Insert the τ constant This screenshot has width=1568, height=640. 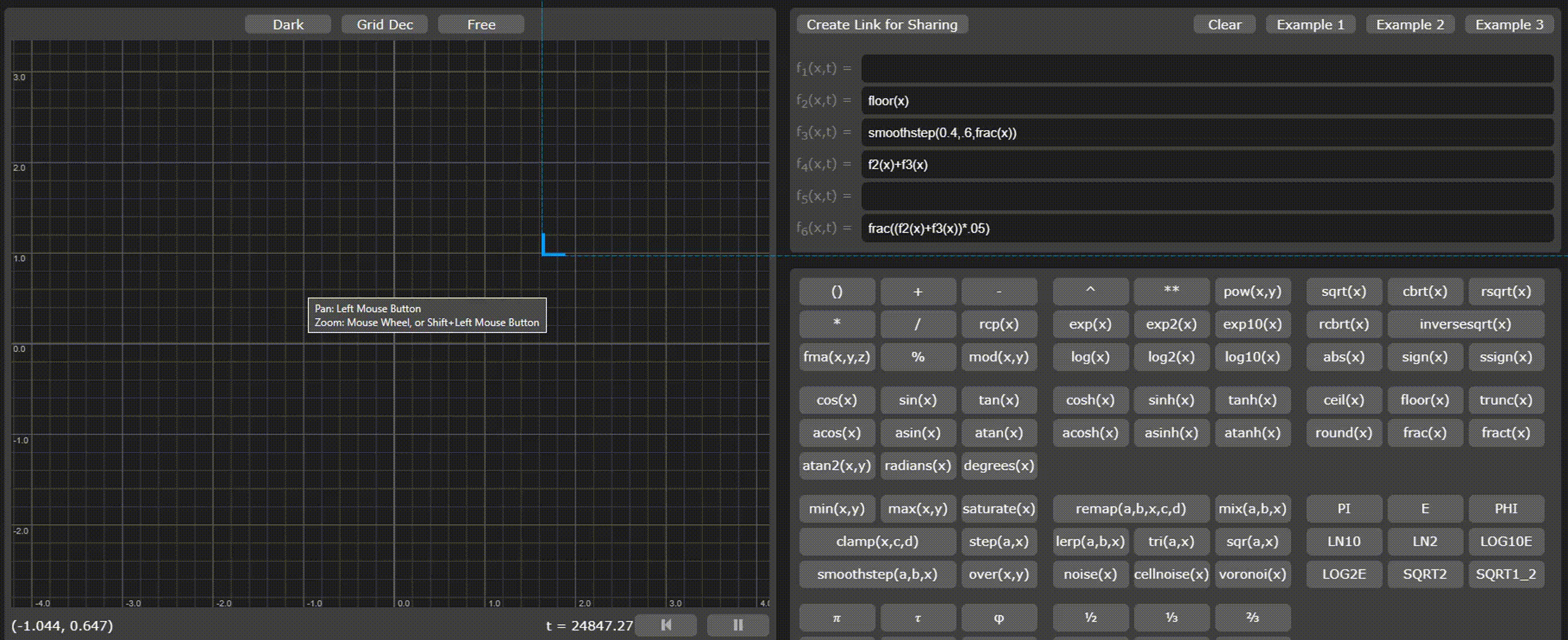pos(918,618)
